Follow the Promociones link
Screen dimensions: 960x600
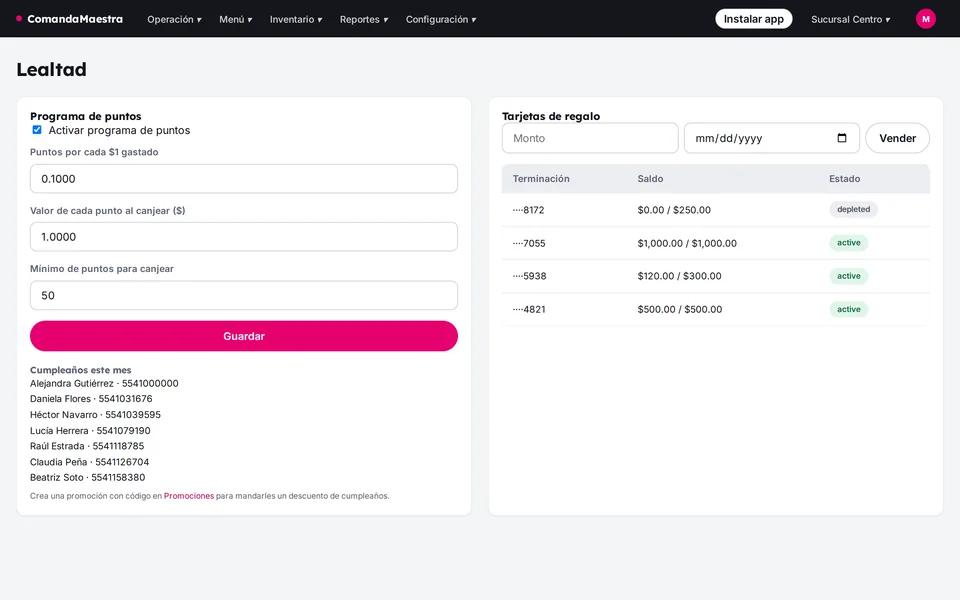pos(189,496)
